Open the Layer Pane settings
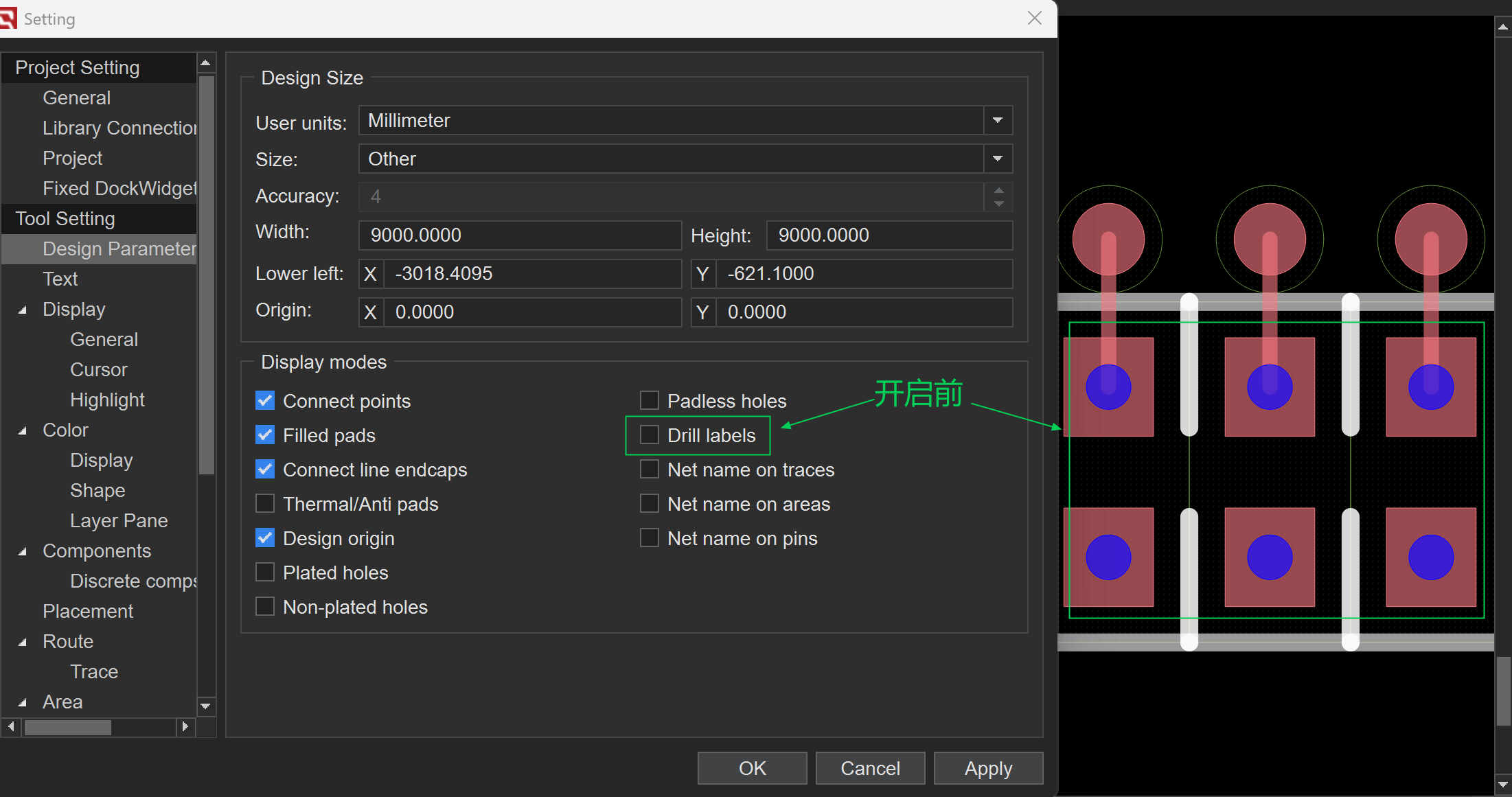This screenshot has height=797, width=1512. tap(119, 521)
